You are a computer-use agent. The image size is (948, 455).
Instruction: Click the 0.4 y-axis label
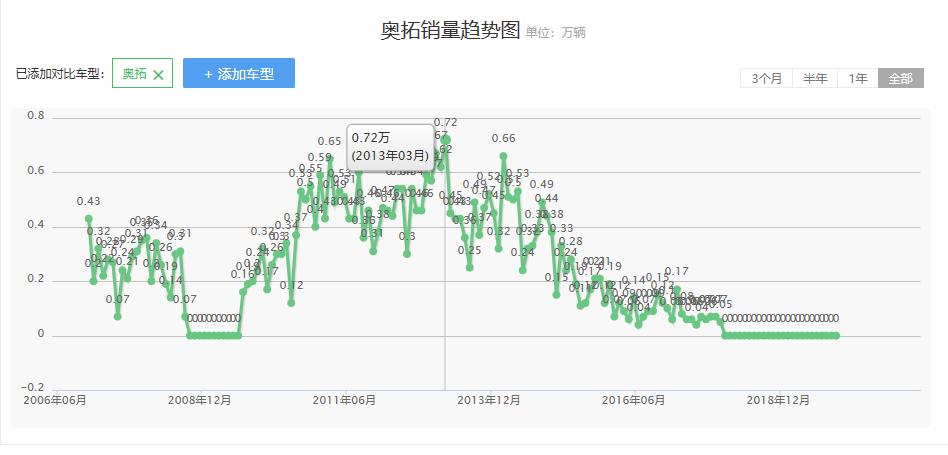click(36, 225)
